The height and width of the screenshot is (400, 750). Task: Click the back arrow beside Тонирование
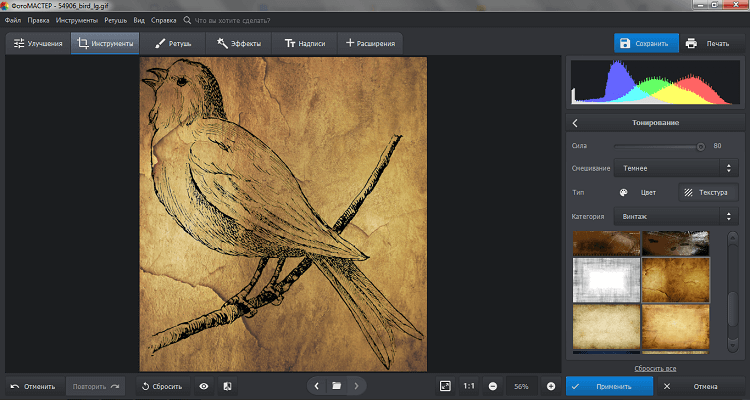pyautogui.click(x=576, y=123)
